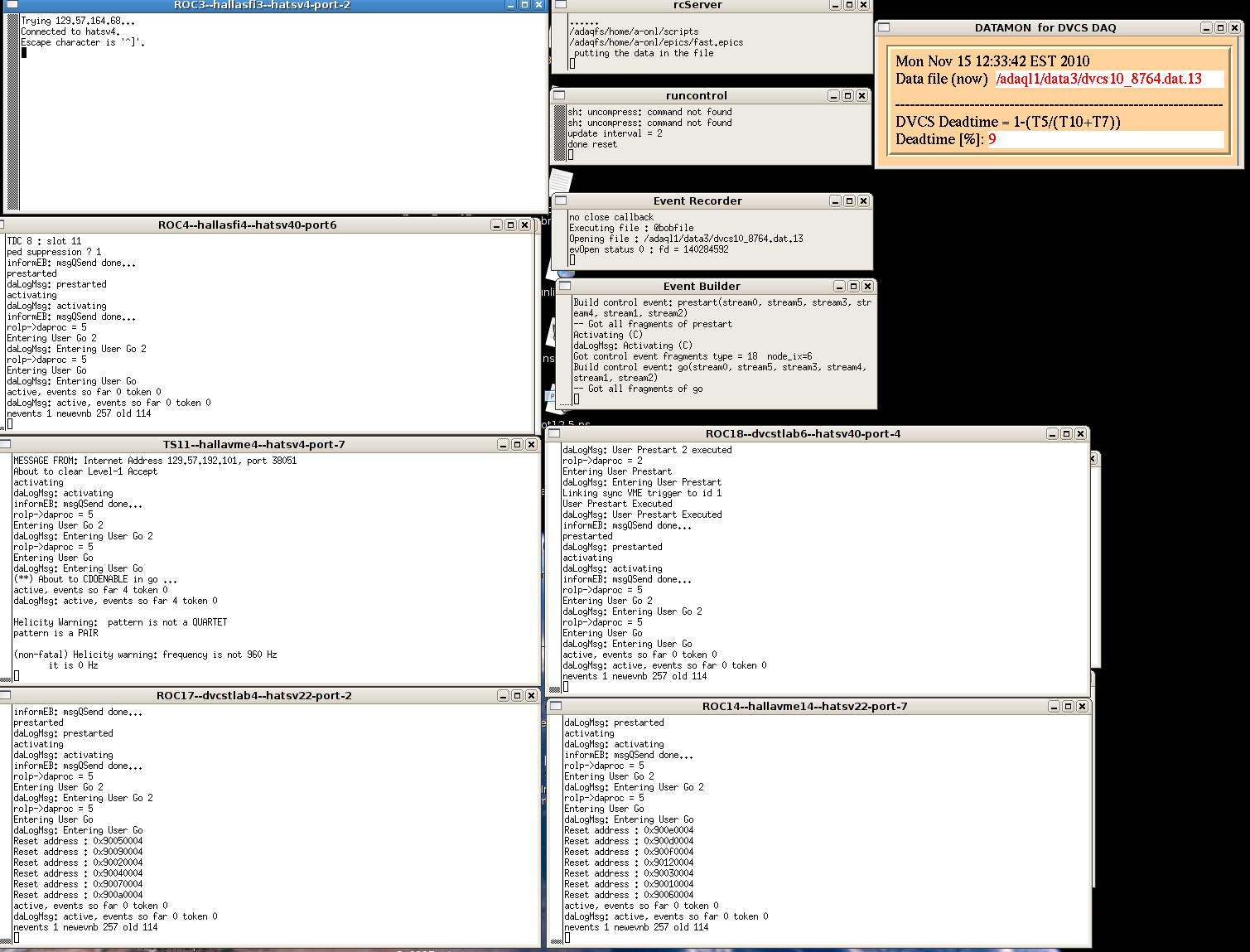1250x952 pixels.
Task: Maximize the DATAMON for DVCS DAQ window
Action: click(x=1220, y=27)
